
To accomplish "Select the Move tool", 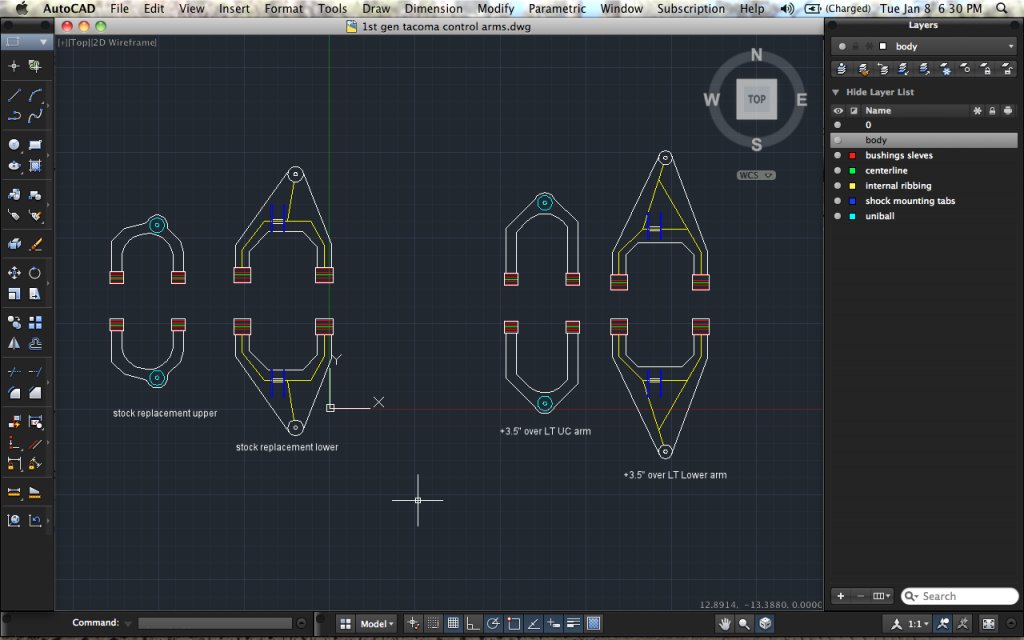I will click(x=14, y=272).
